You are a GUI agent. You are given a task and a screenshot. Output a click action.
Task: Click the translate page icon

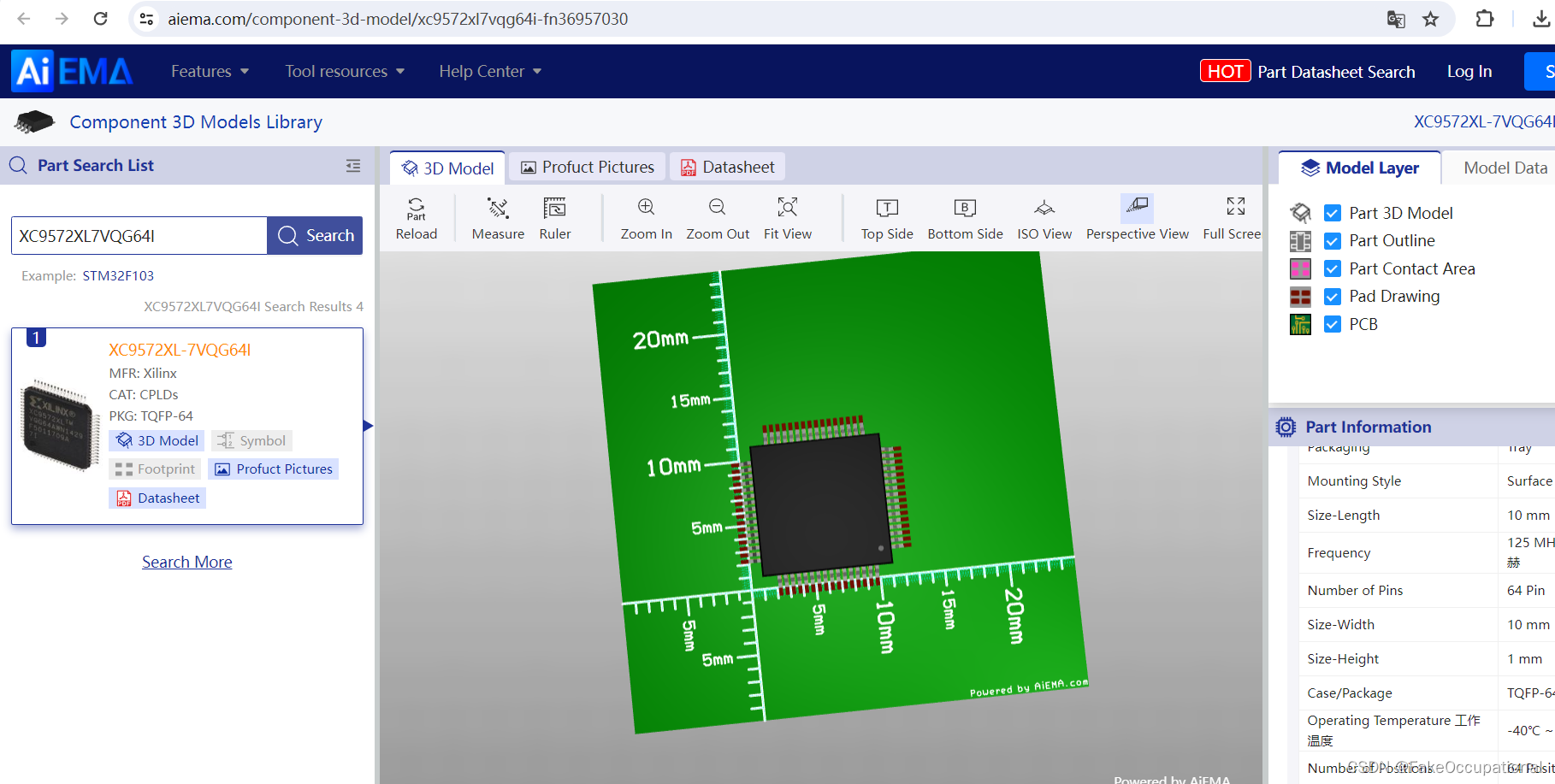pos(1396,19)
